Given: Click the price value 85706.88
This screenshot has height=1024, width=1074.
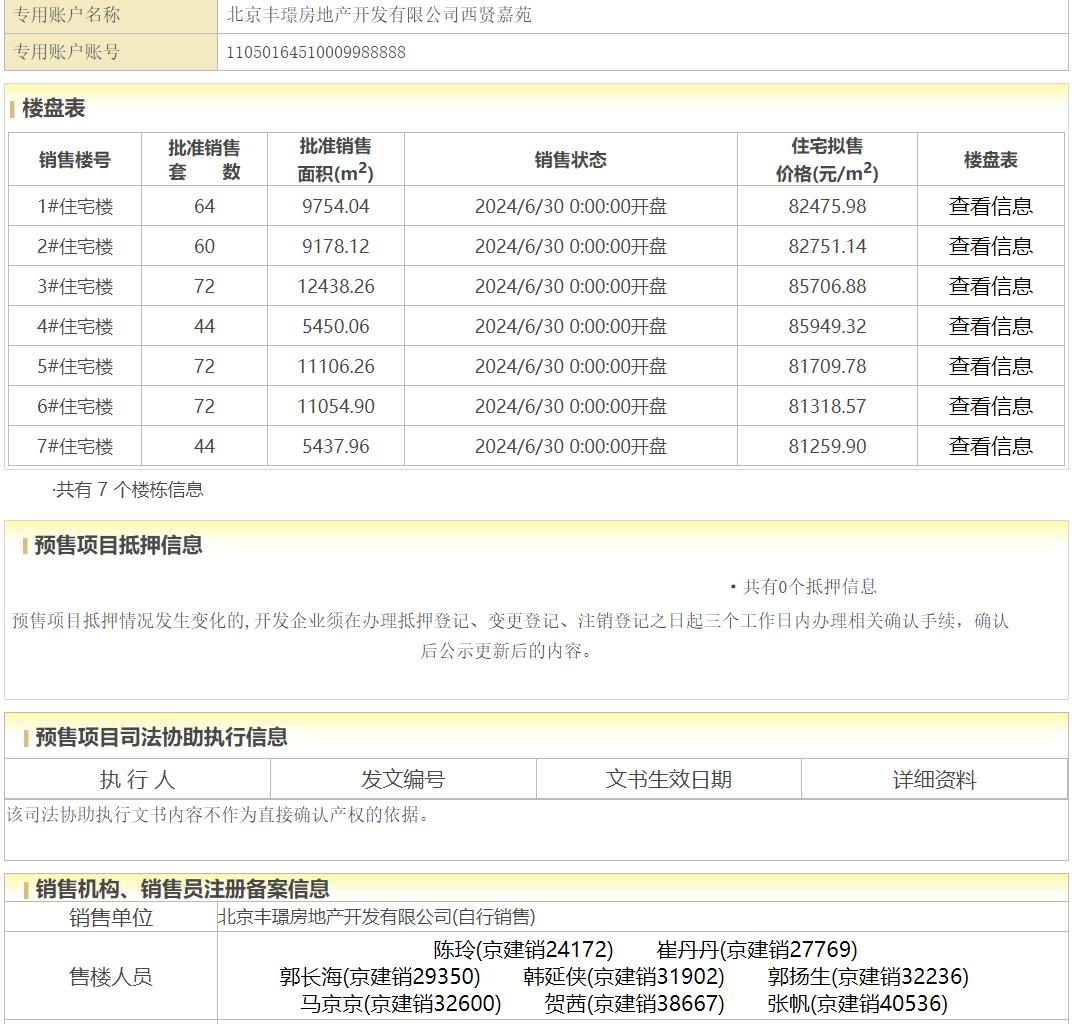Looking at the screenshot, I should (827, 286).
